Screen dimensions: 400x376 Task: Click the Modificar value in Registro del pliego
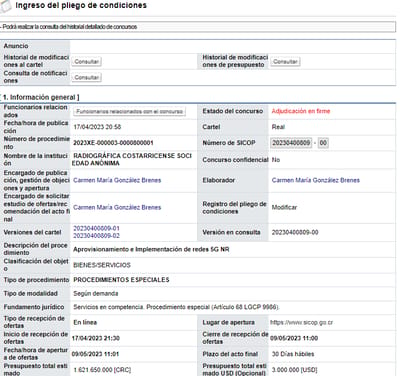pos(284,207)
